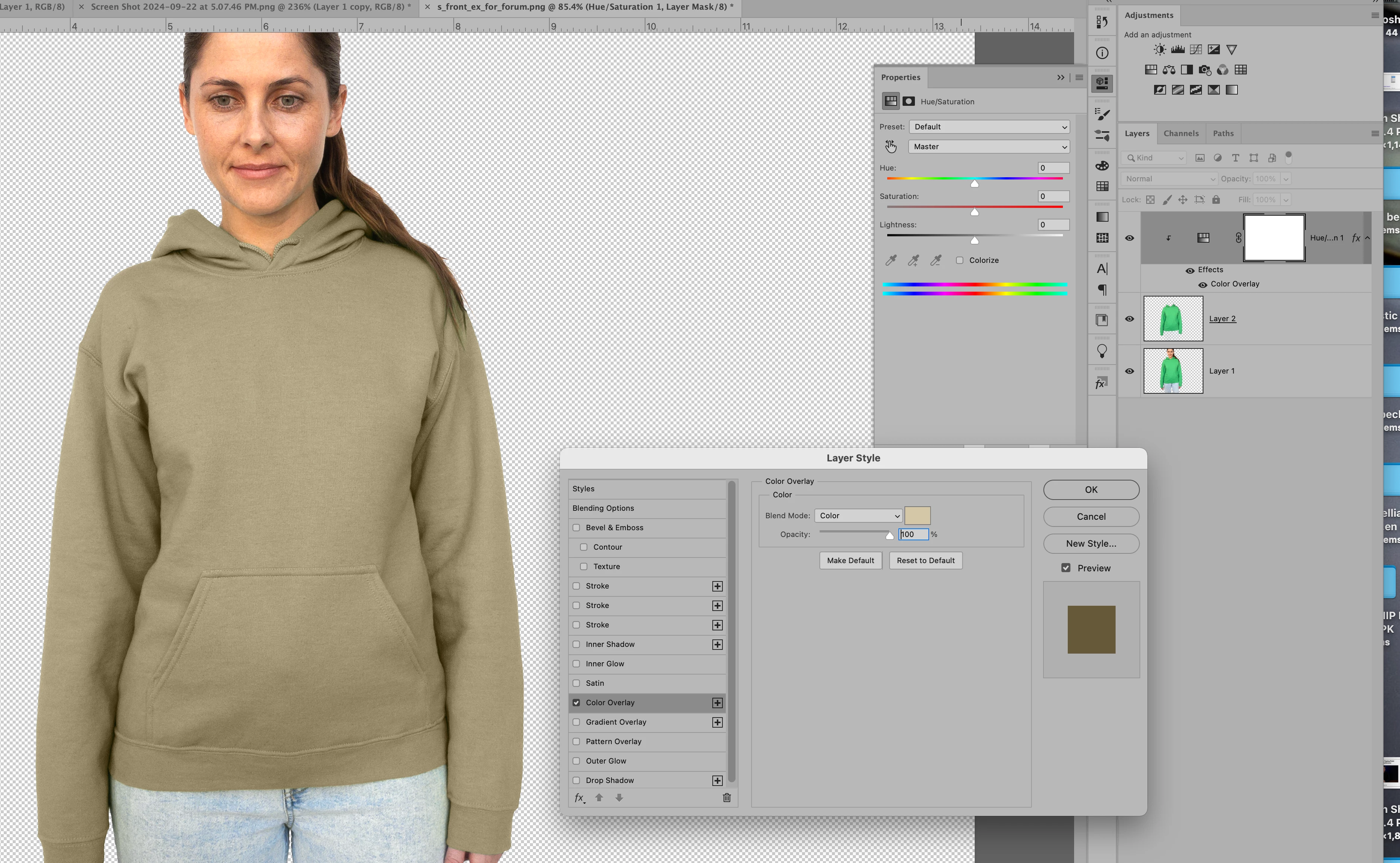The image size is (1400, 863).
Task: Select the mask icon in Properties panel
Action: 909,101
